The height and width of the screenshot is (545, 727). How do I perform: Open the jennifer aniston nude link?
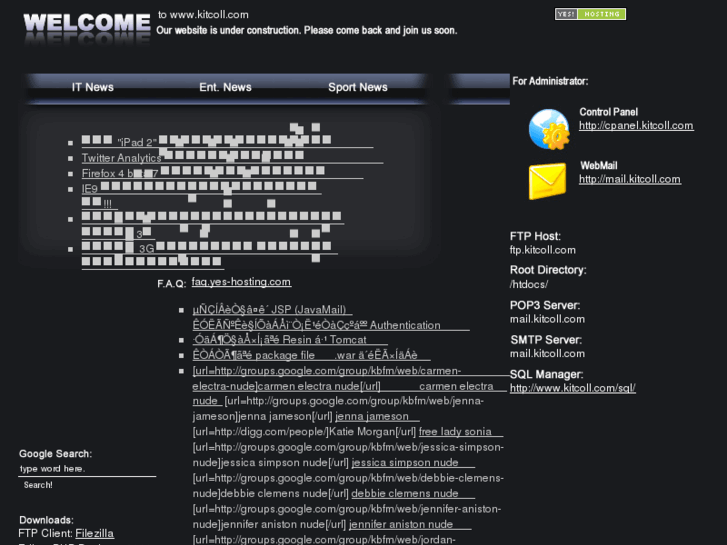pos(410,524)
